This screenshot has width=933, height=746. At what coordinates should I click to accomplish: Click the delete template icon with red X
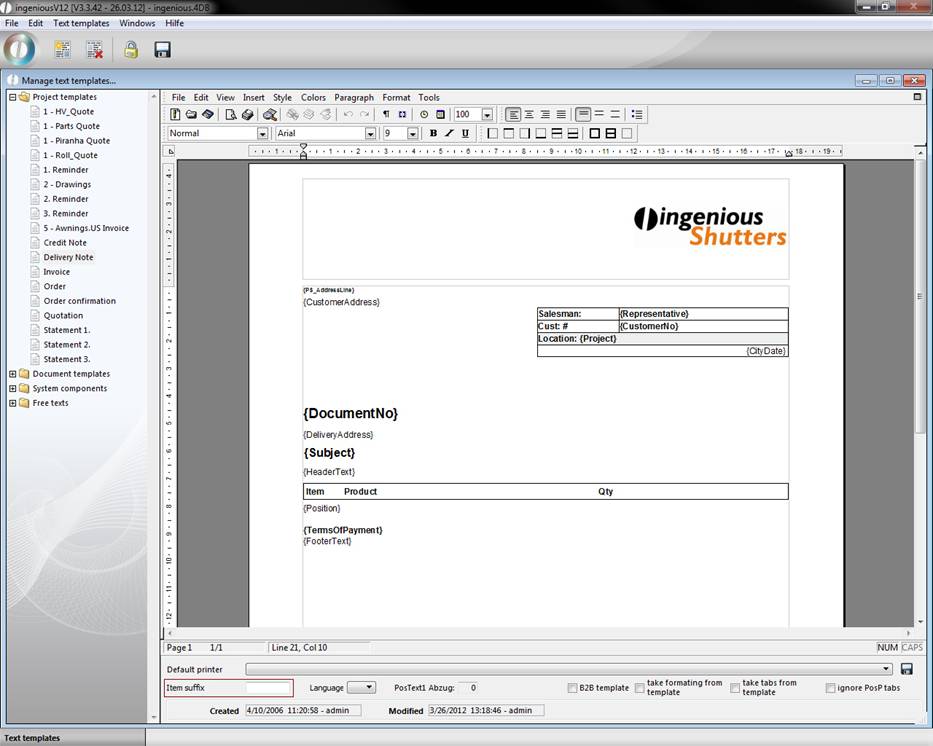coord(94,49)
